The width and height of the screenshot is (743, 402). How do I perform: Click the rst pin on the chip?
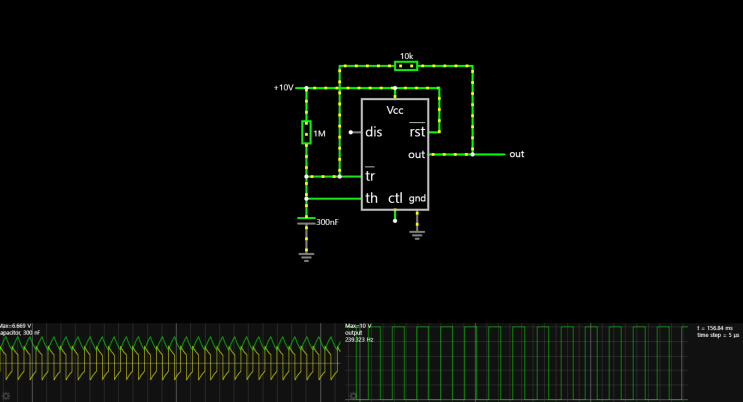416,132
